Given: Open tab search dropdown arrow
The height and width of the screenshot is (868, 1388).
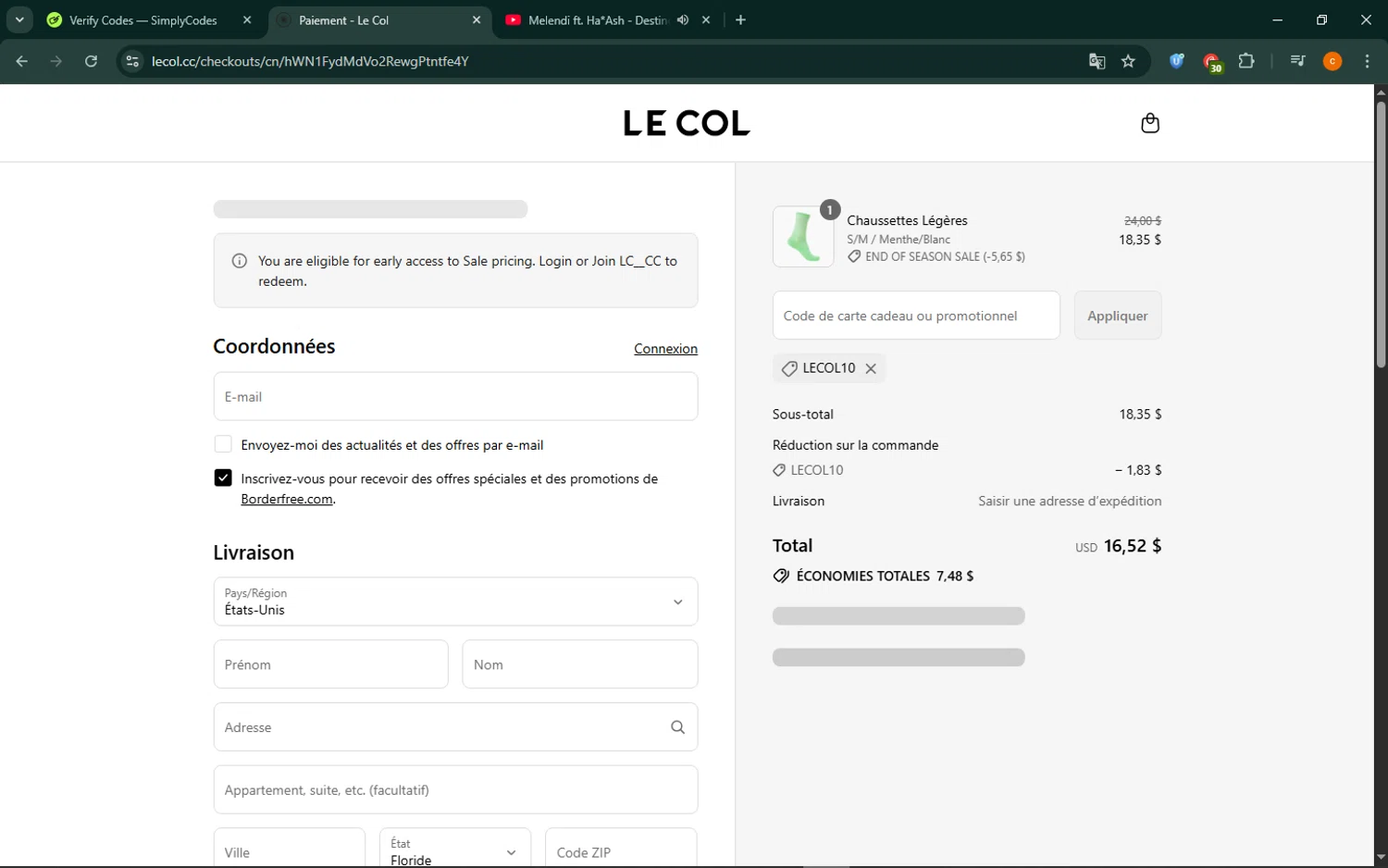Looking at the screenshot, I should click(19, 19).
